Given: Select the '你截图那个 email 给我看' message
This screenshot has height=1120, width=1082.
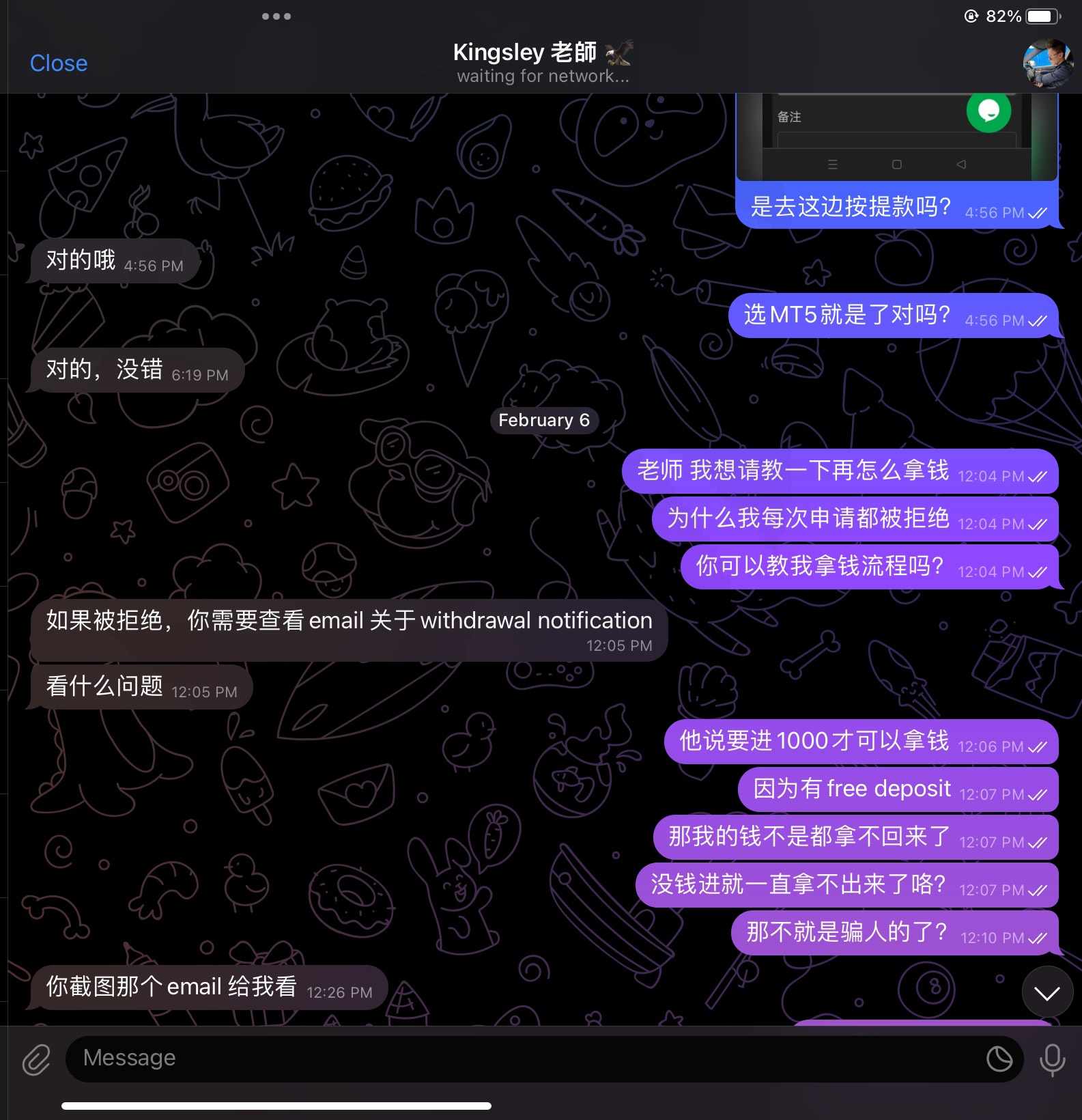Looking at the screenshot, I should point(209,988).
